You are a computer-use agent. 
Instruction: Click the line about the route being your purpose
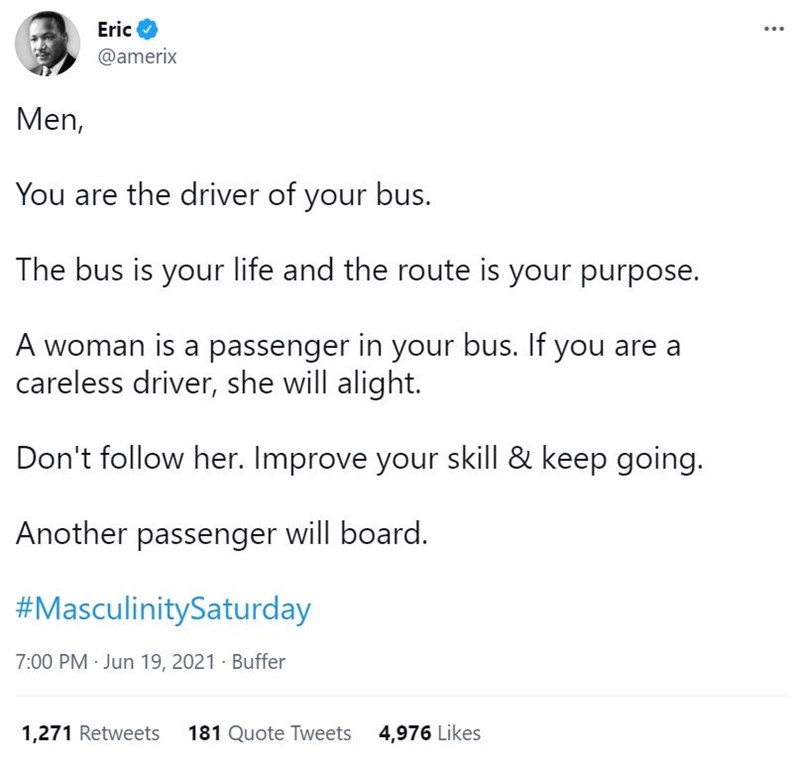[357, 270]
